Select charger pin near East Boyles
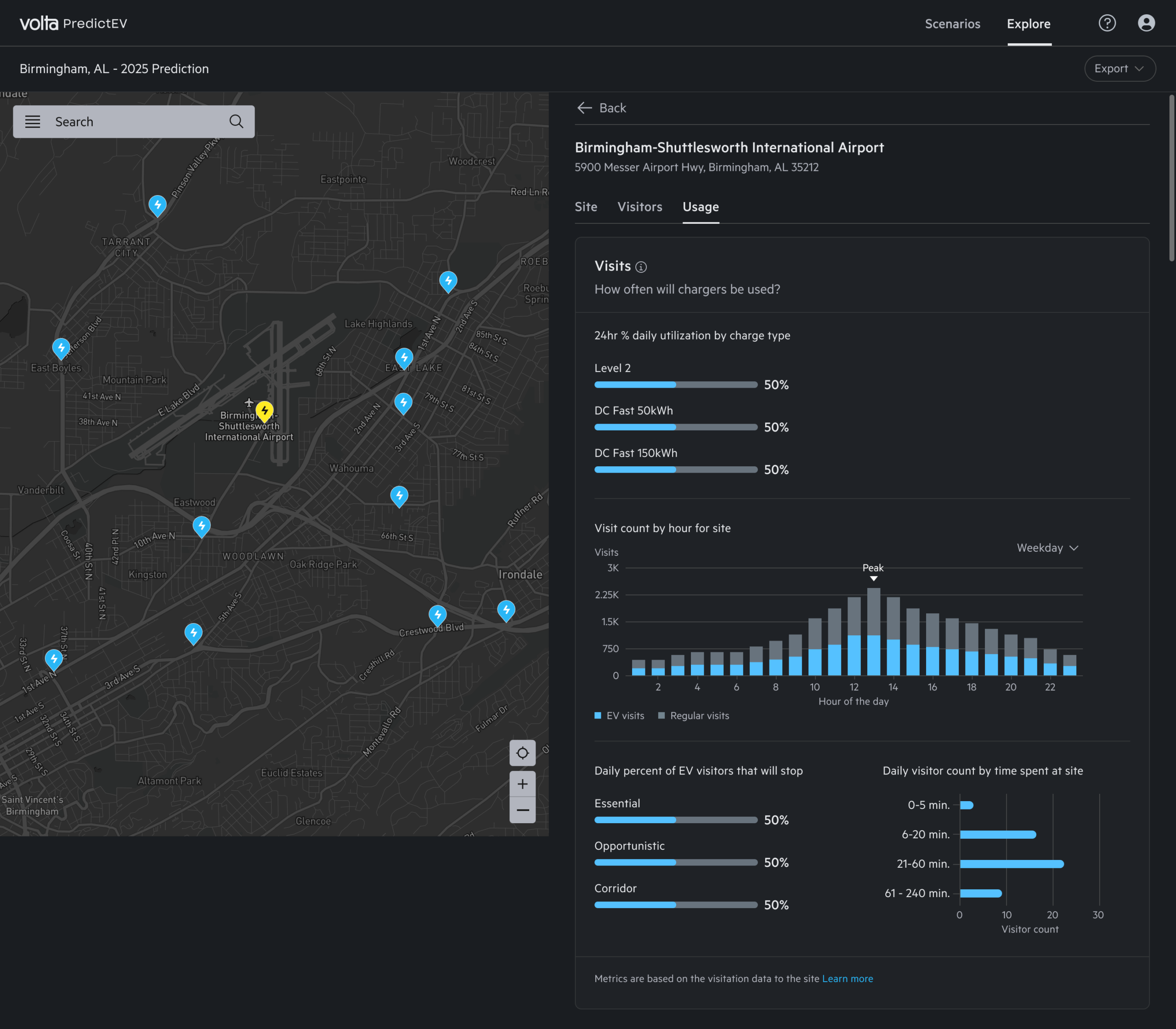Screen dimensions: 1176x1029 click(61, 349)
